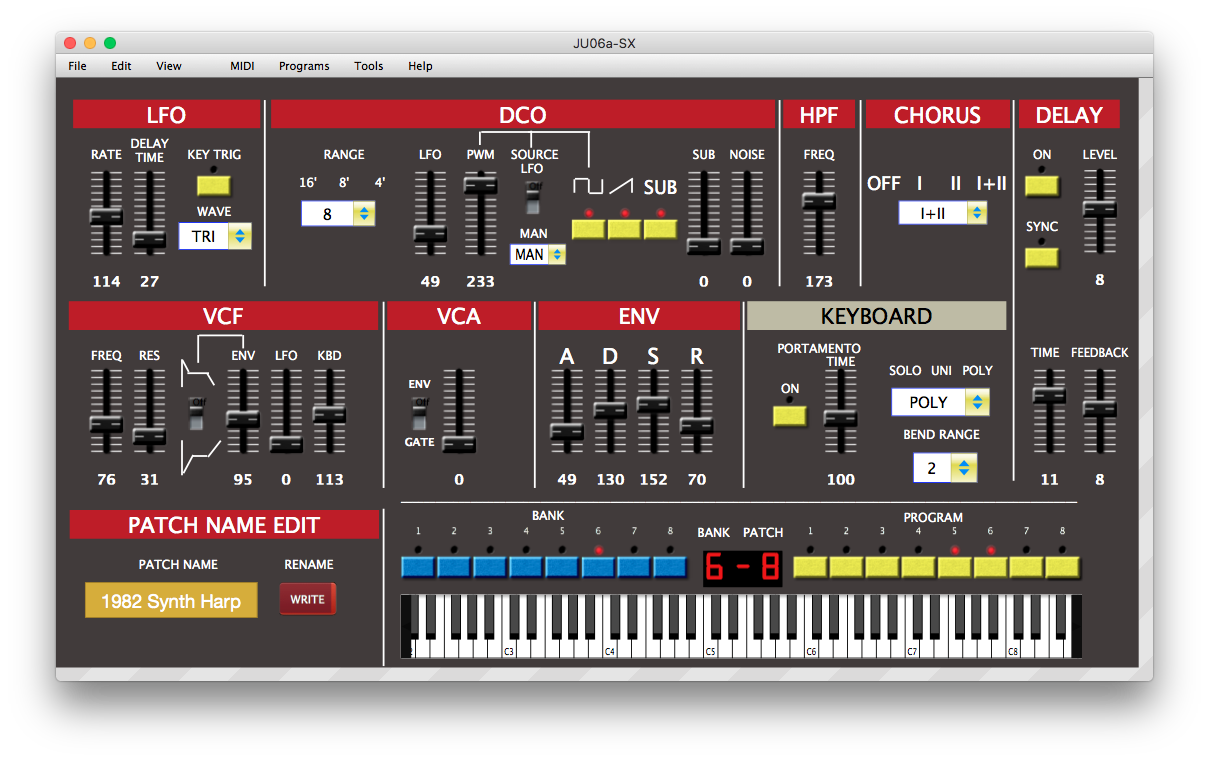The height and width of the screenshot is (761, 1209).
Task: Click patch name field 1982 Synth Harp
Action: click(171, 600)
